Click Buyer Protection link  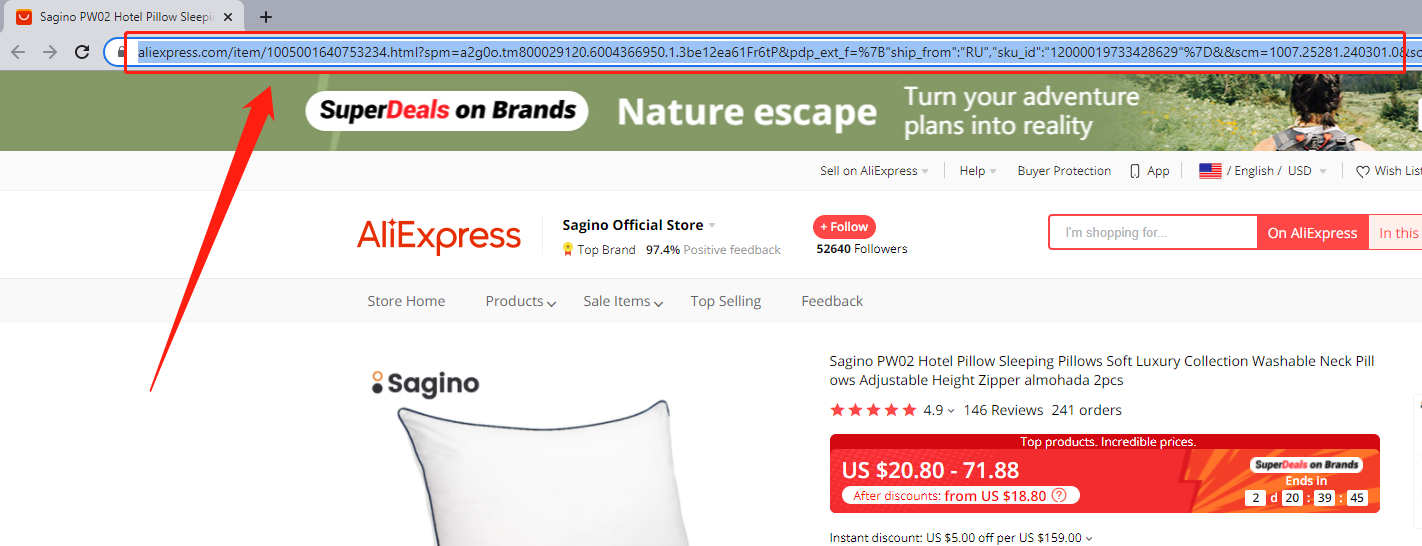pos(1064,171)
